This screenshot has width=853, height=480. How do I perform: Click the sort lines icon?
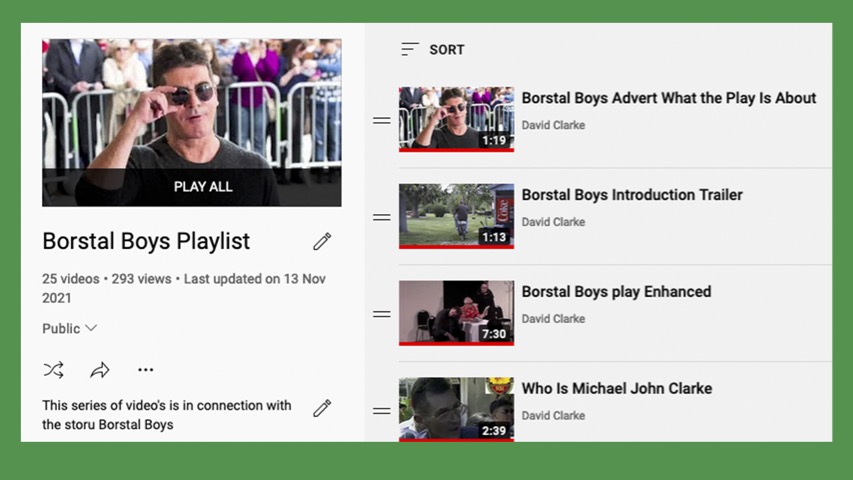(x=410, y=50)
